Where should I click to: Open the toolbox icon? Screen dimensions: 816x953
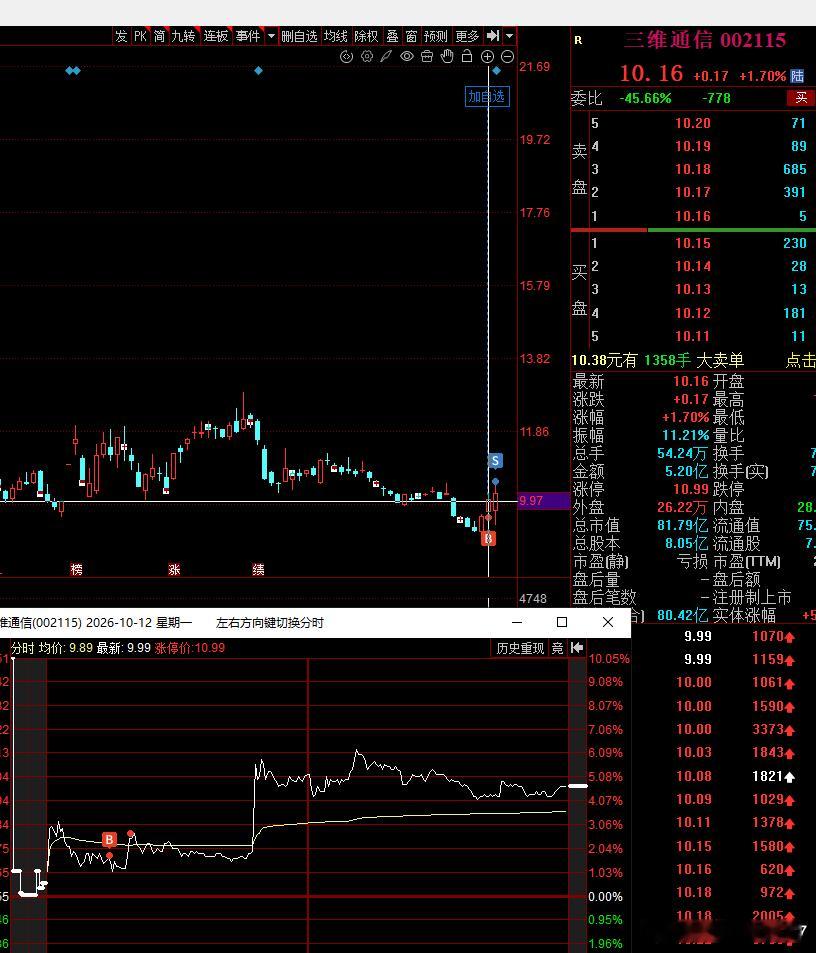click(x=427, y=57)
